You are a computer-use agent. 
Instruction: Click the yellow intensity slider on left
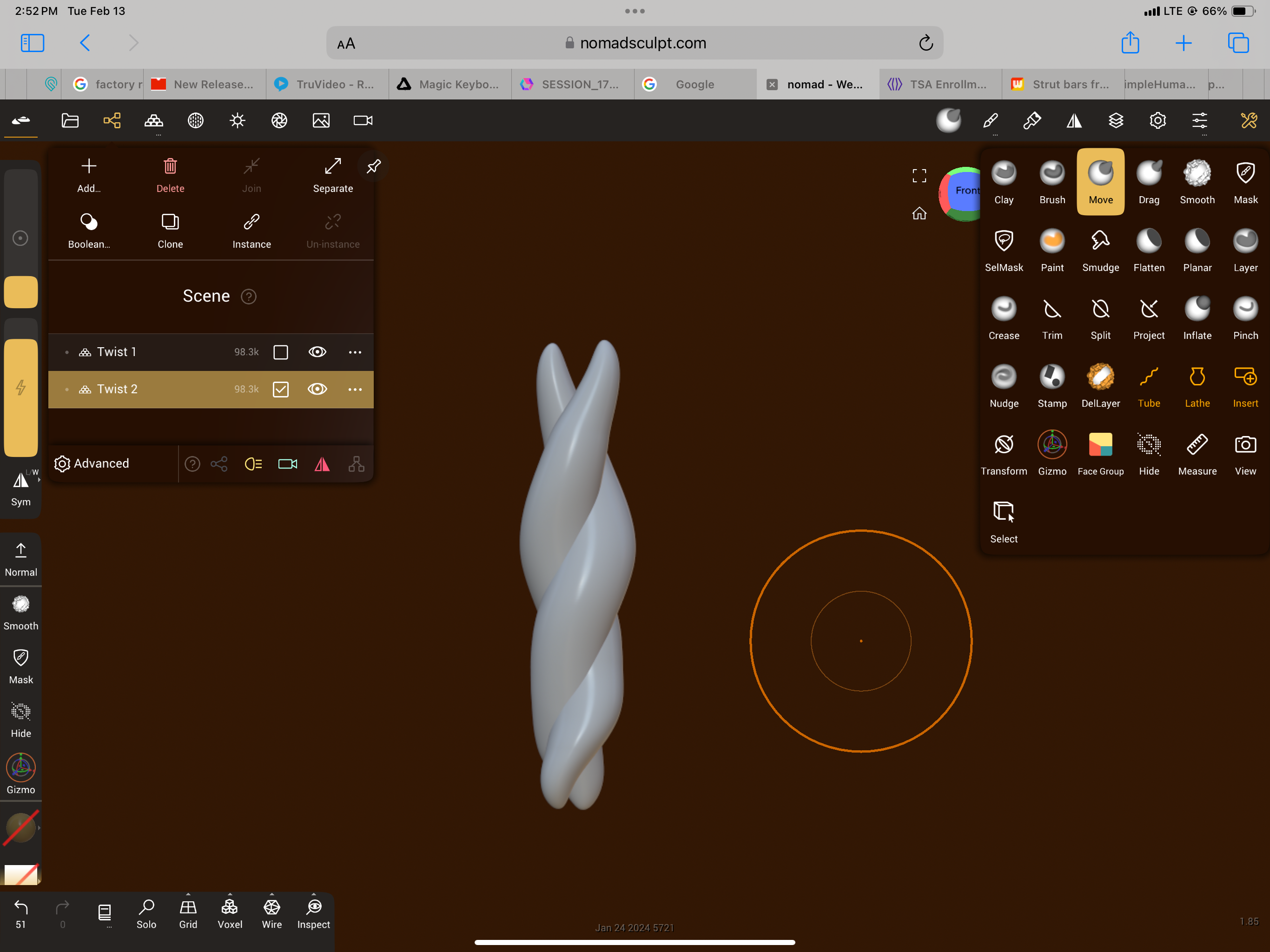pyautogui.click(x=21, y=396)
